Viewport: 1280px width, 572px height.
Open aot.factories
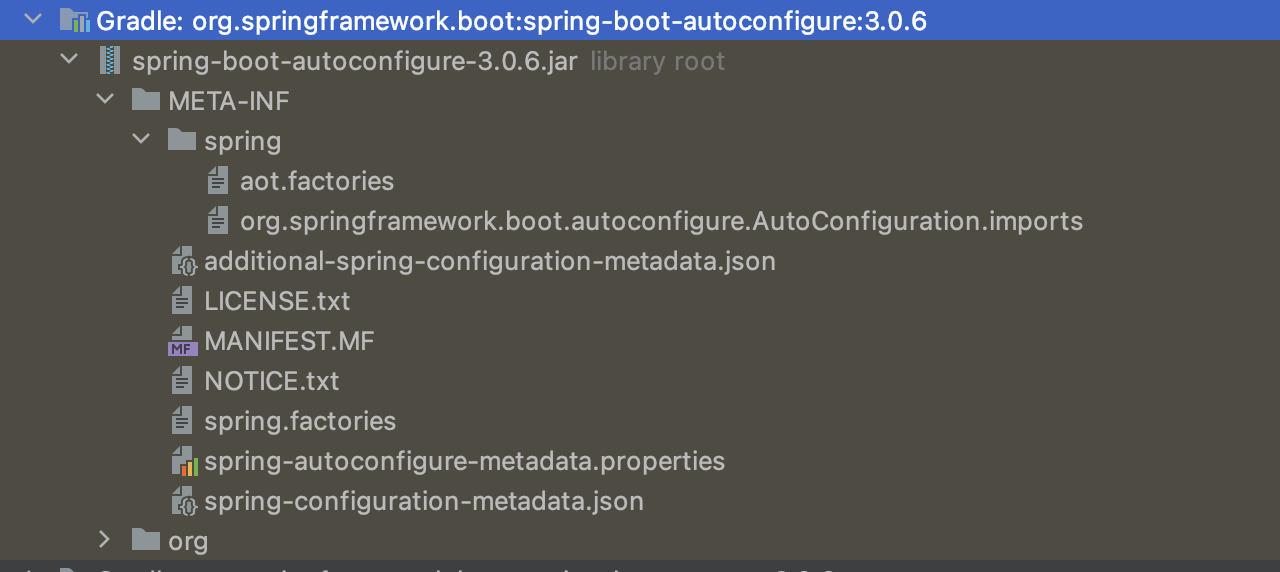tap(317, 181)
